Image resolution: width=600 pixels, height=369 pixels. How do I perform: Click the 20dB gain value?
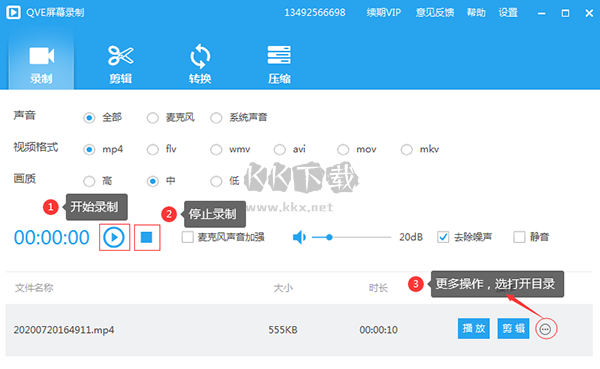411,237
